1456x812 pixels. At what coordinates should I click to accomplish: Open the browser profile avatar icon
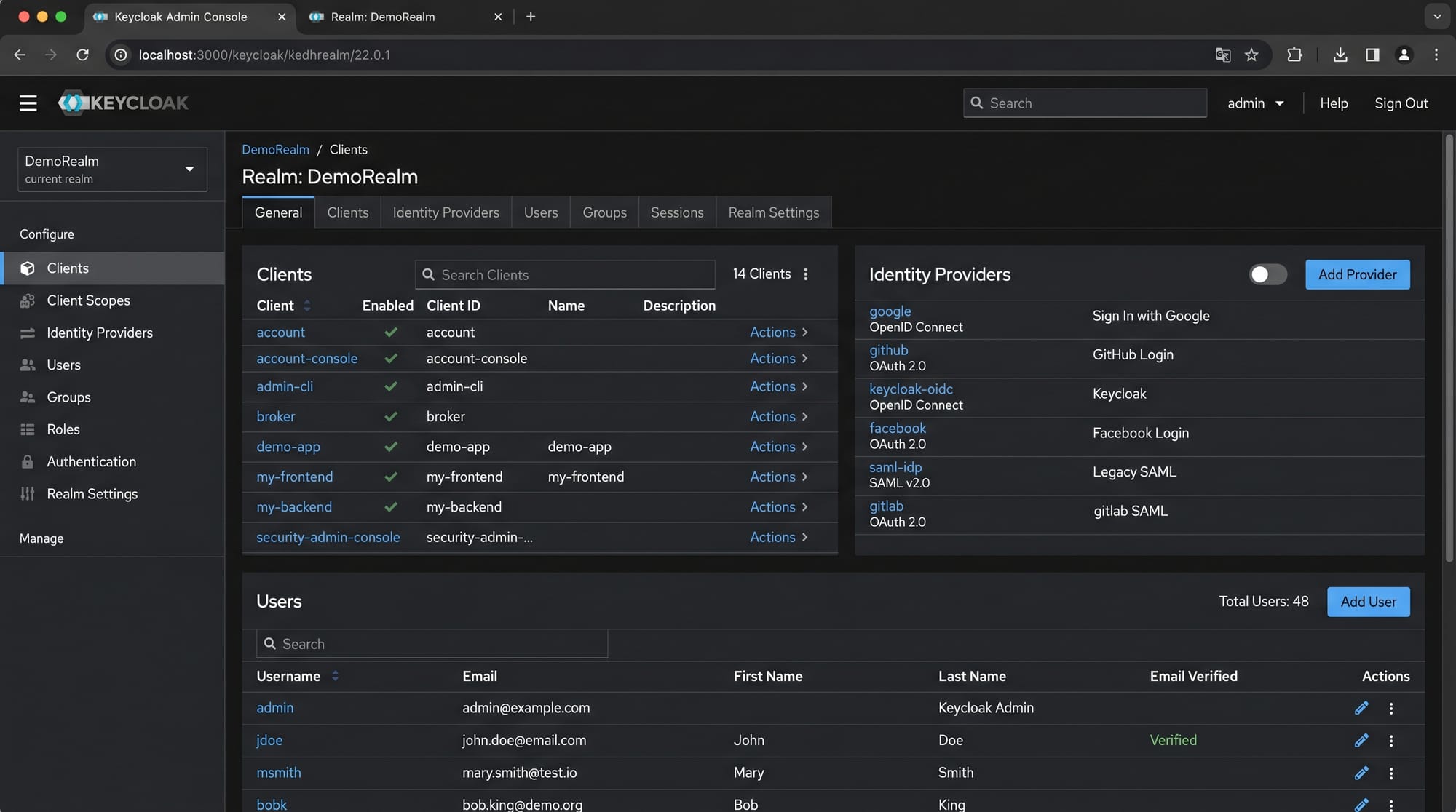pos(1404,55)
